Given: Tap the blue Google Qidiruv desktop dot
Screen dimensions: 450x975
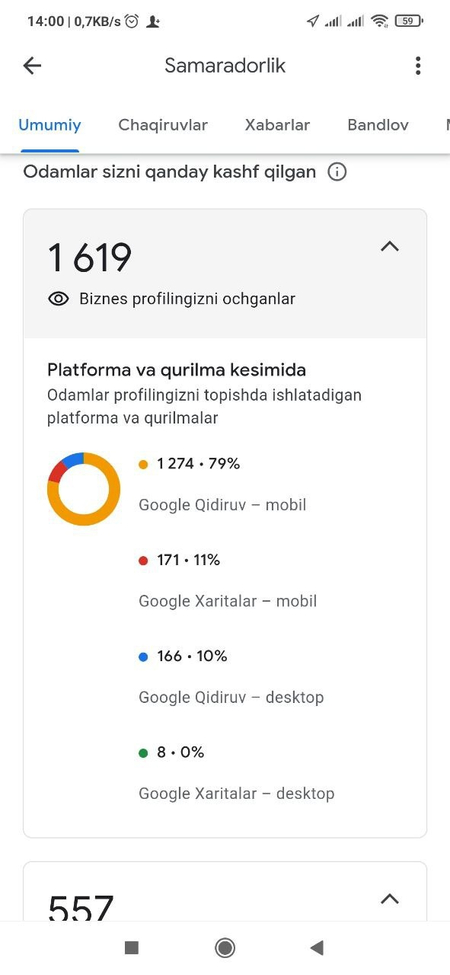Looking at the screenshot, I should (143, 657).
